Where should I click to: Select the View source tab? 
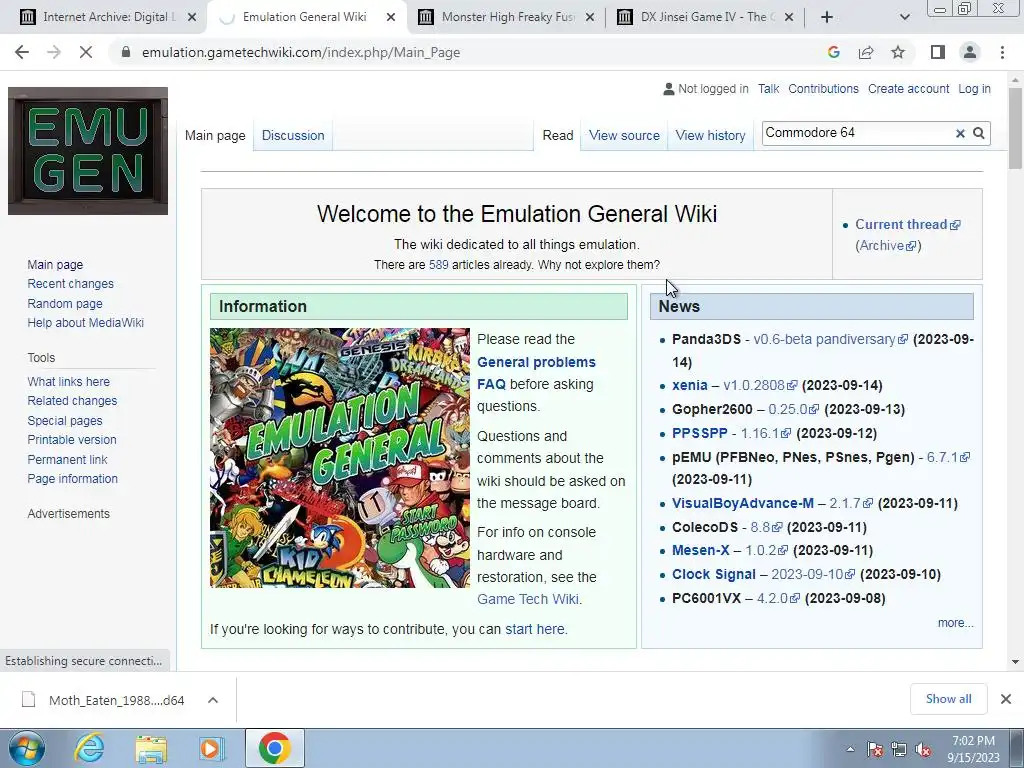click(x=624, y=135)
